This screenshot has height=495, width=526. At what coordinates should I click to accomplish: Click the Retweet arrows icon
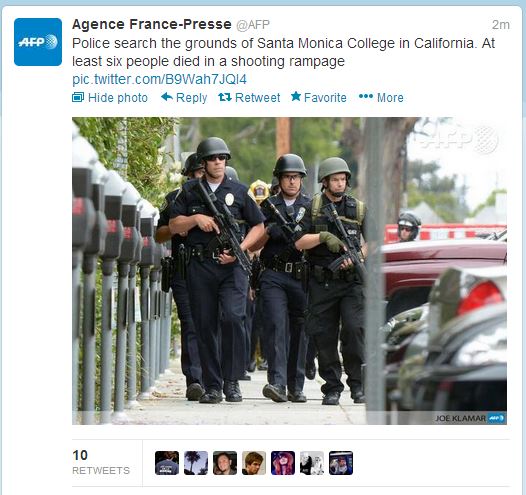click(x=225, y=97)
